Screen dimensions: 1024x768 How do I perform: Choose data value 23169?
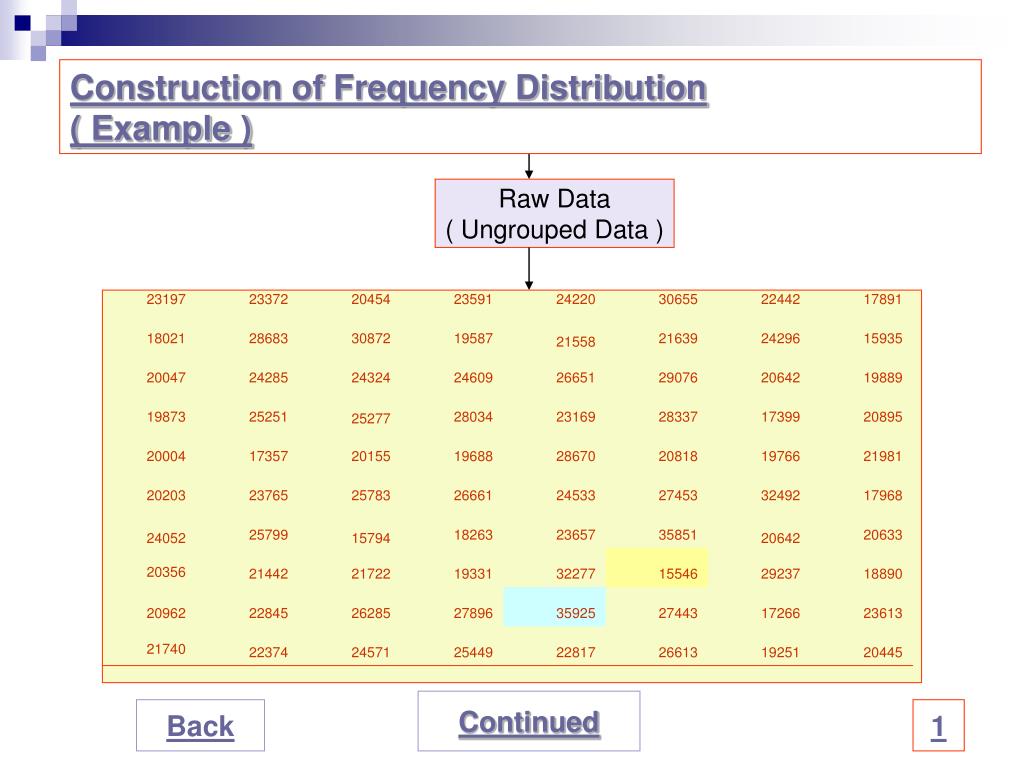[575, 417]
